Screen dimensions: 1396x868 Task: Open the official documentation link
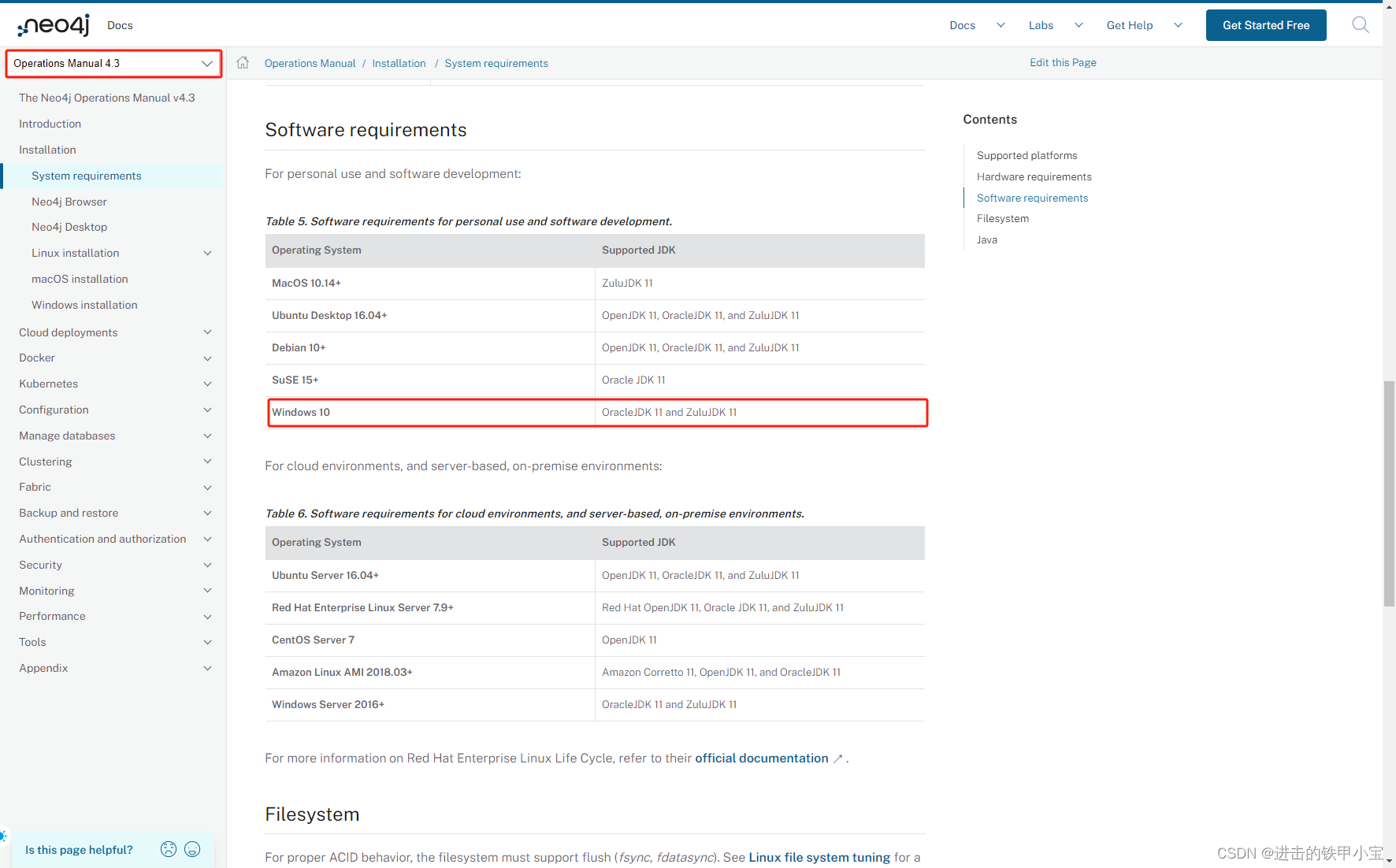coord(762,759)
